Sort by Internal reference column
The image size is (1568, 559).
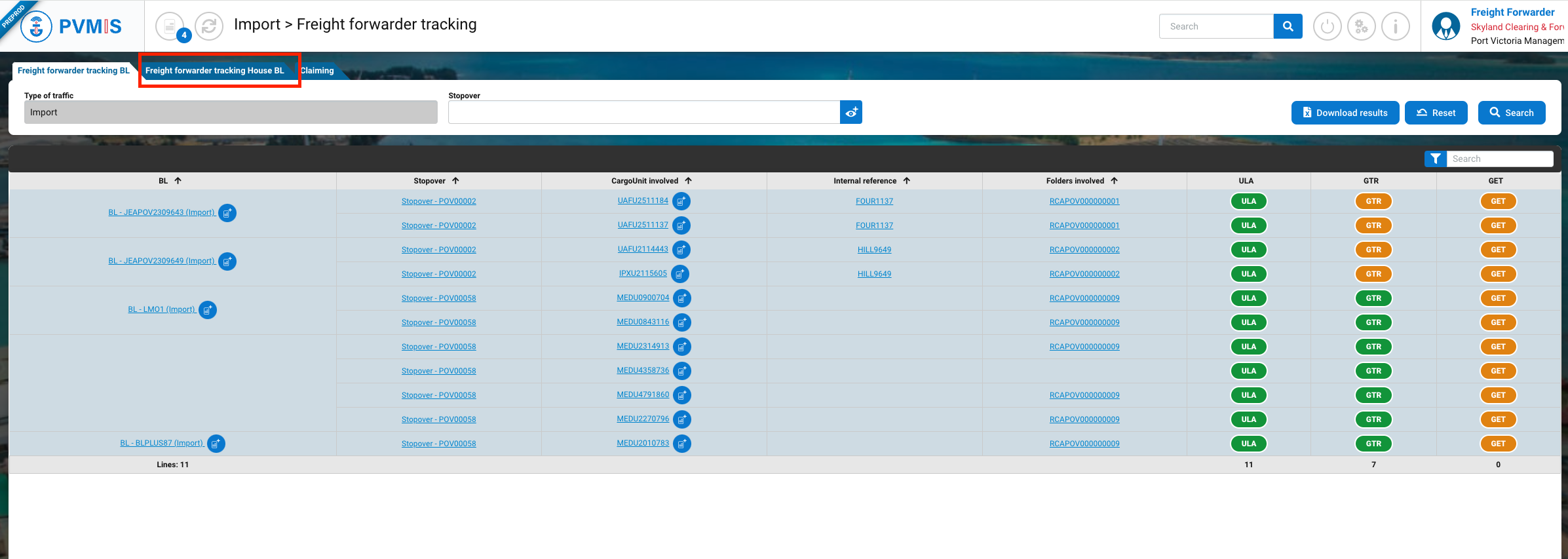[906, 181]
